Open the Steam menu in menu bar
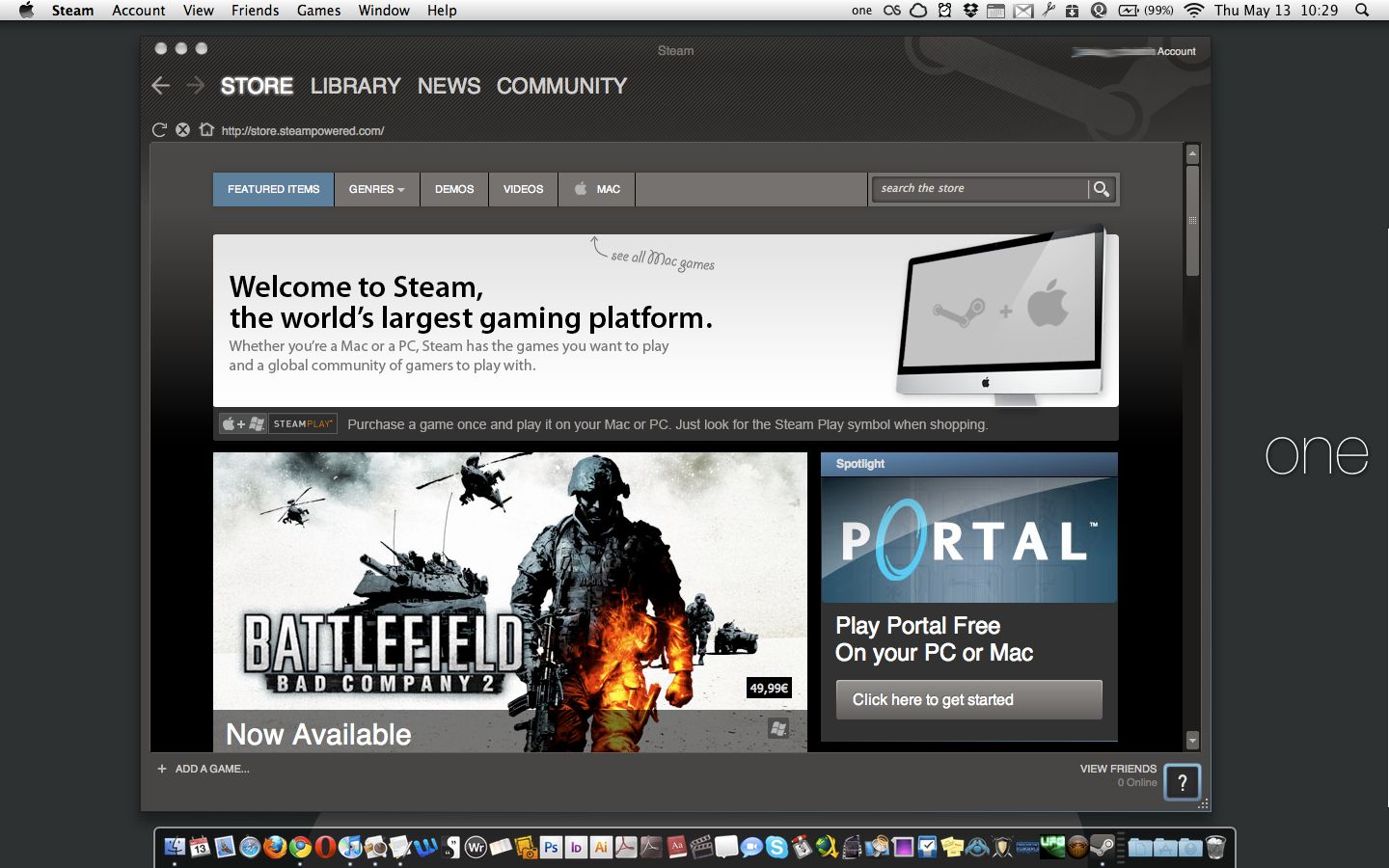The height and width of the screenshot is (868, 1389). (x=72, y=11)
